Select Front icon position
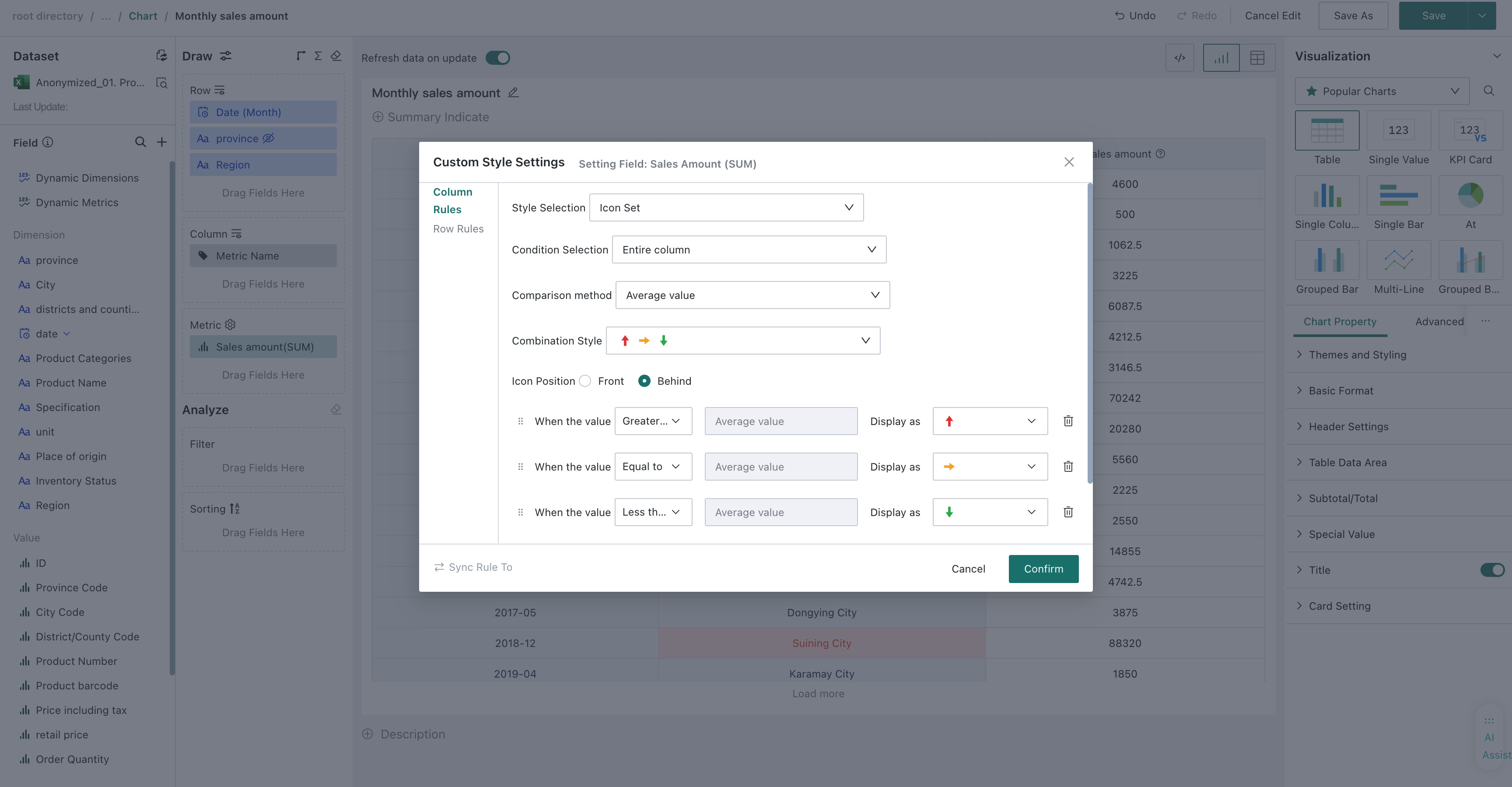1512x787 pixels. [584, 381]
